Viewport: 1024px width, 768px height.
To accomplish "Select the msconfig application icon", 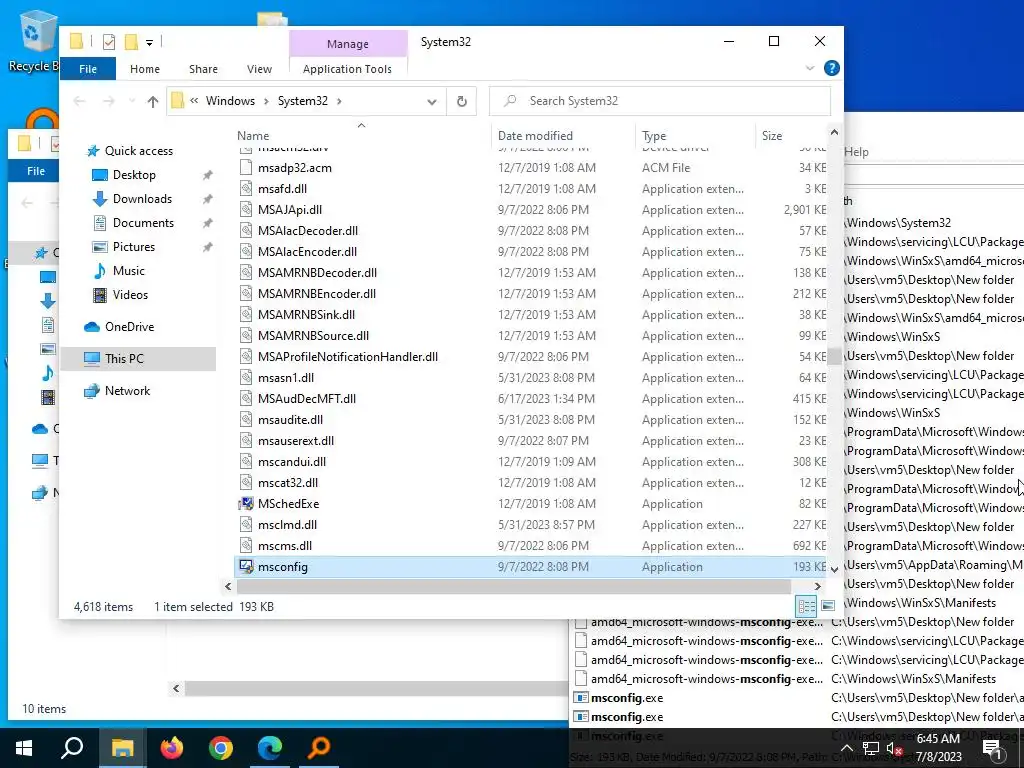I will tap(246, 567).
